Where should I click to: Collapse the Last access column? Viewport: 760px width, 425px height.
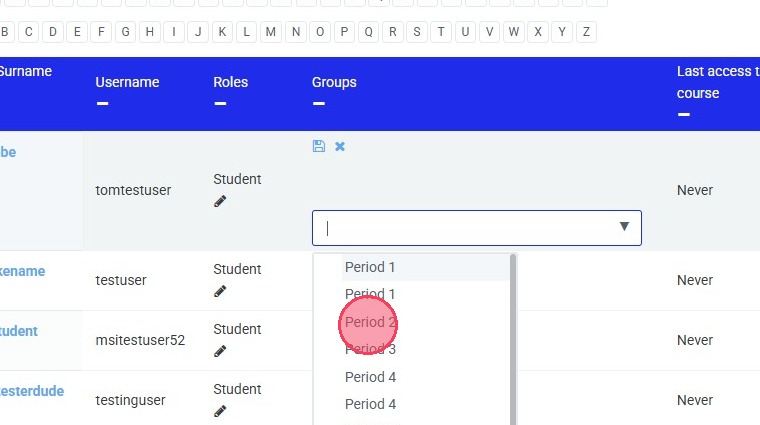pos(683,114)
